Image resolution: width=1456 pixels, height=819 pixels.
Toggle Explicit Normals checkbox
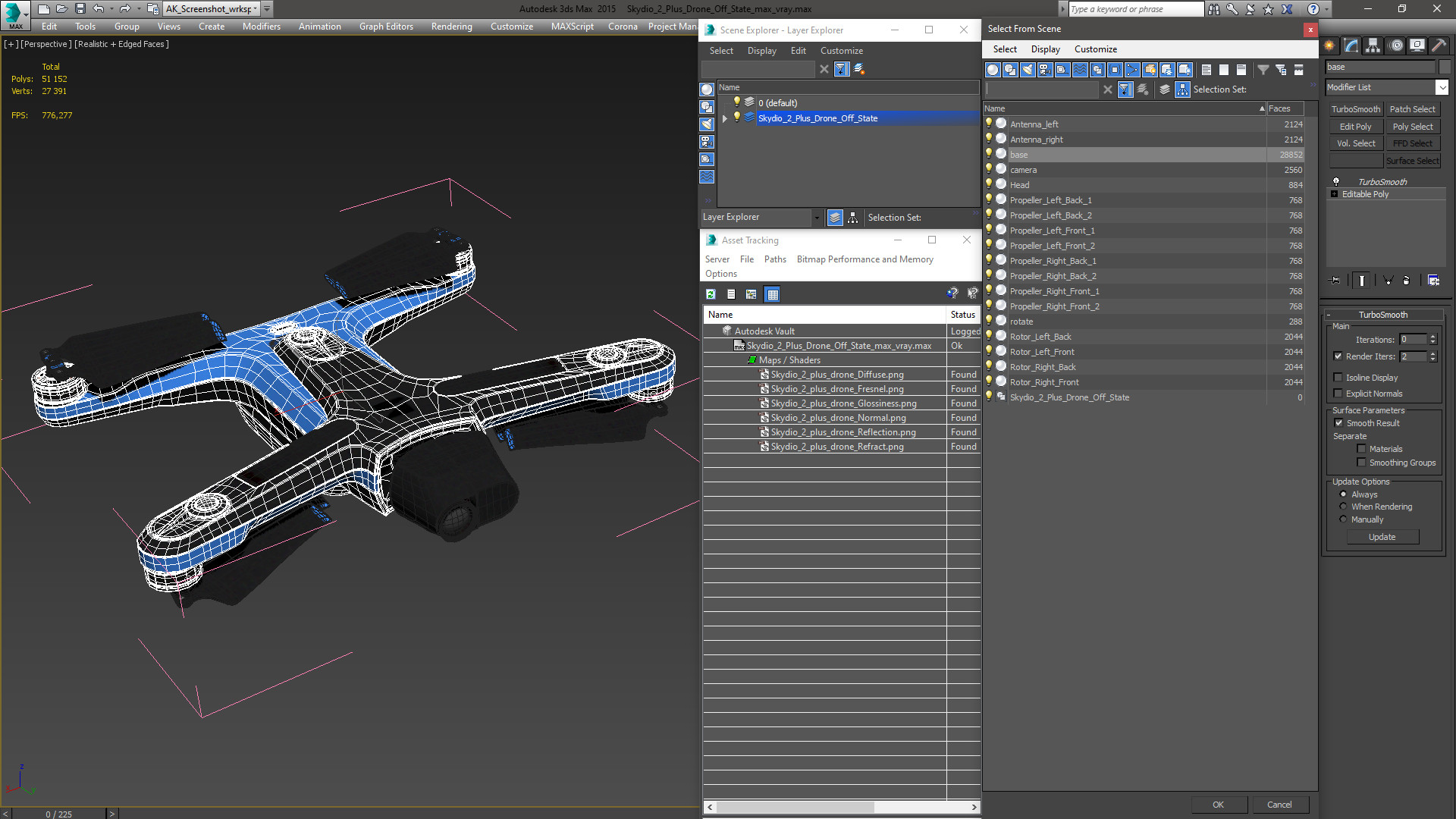click(1338, 394)
